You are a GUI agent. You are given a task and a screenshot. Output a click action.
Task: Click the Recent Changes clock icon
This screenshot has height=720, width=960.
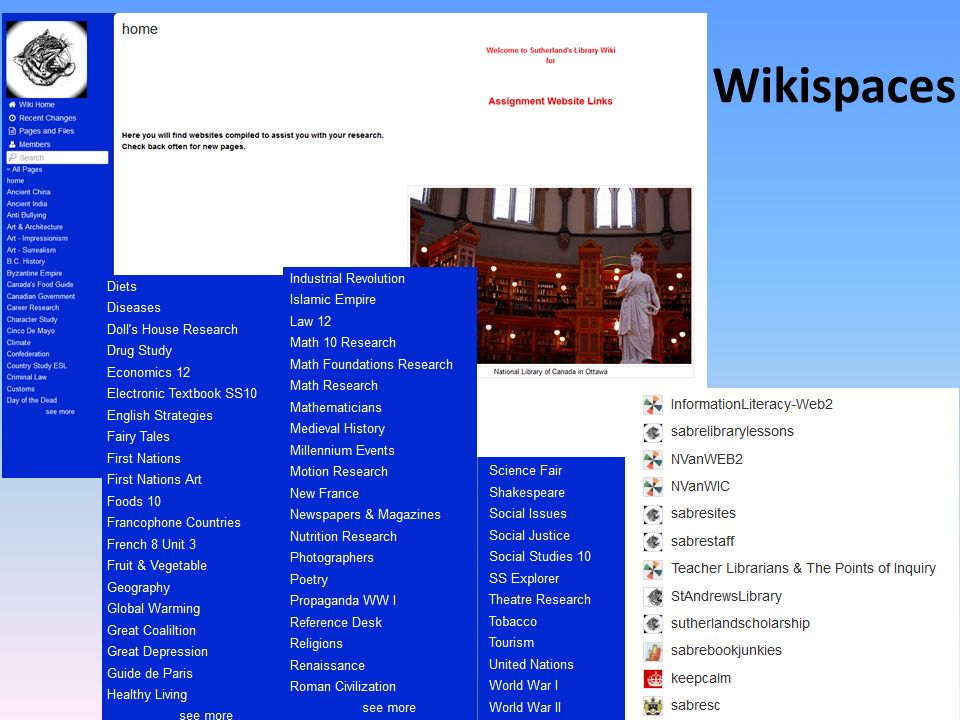12,118
